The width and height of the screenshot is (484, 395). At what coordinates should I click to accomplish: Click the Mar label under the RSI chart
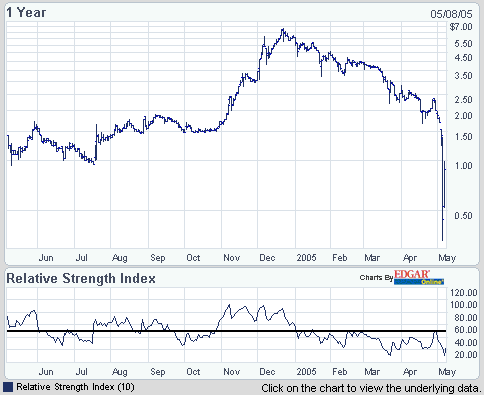(372, 372)
